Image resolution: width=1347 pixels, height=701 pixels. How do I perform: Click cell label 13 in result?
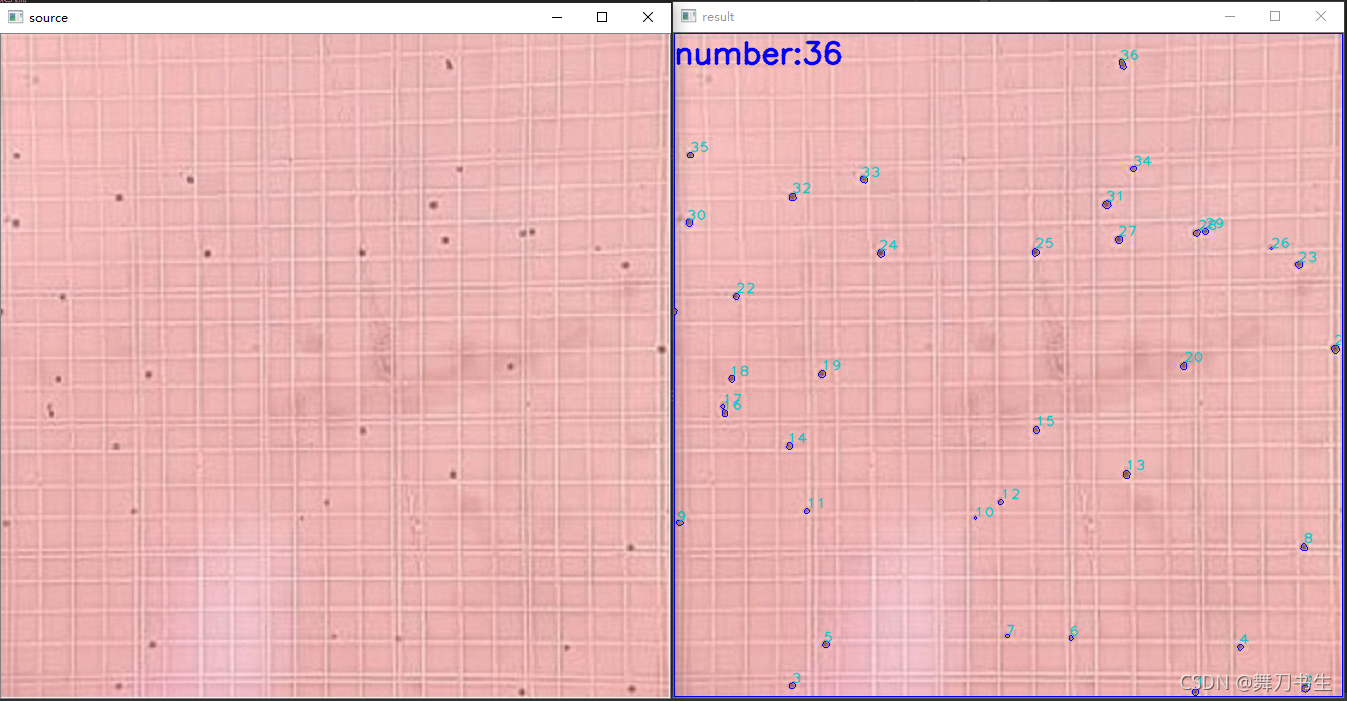[x=1136, y=465]
